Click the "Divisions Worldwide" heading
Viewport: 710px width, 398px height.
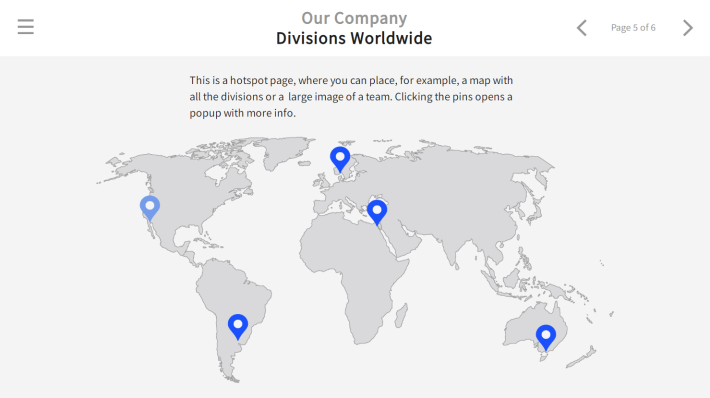point(354,38)
